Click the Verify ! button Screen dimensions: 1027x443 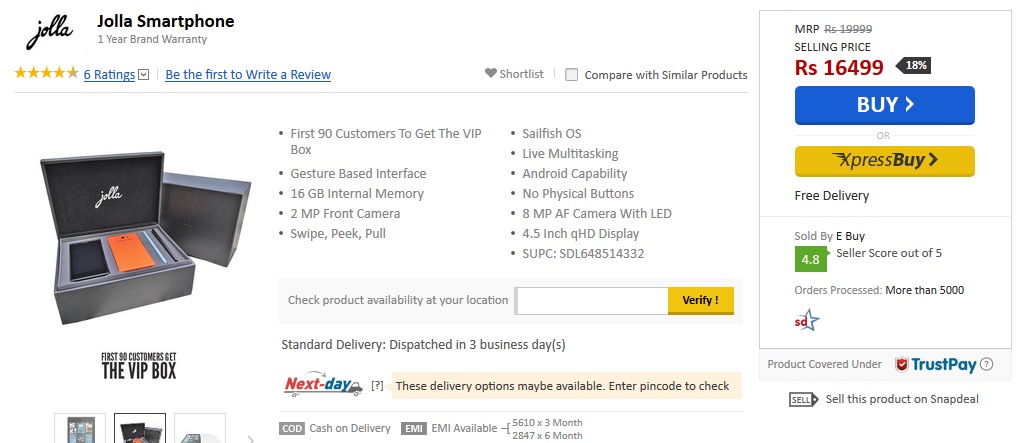coord(700,301)
